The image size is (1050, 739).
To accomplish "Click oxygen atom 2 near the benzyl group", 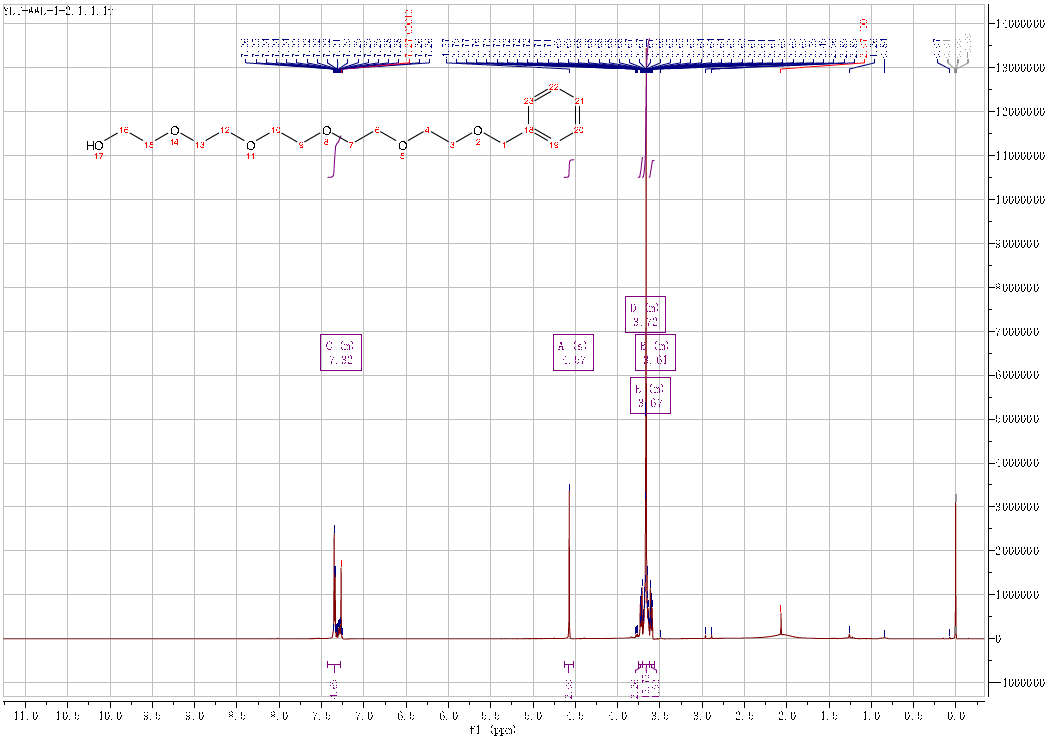I will (477, 131).
